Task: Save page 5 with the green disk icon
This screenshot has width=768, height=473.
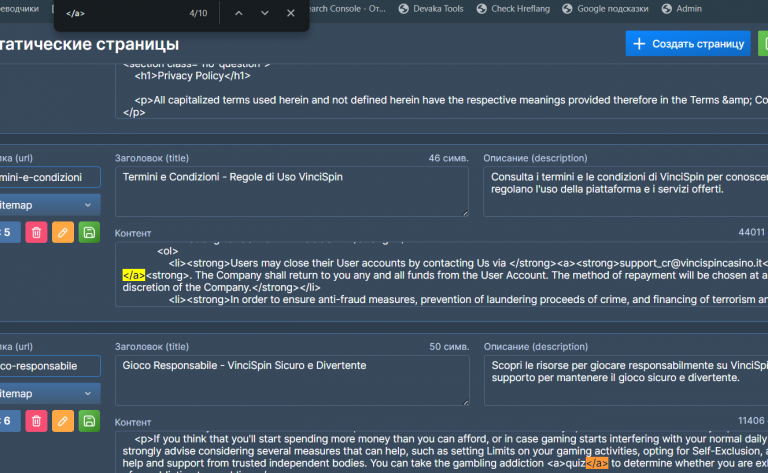Action: (x=89, y=232)
